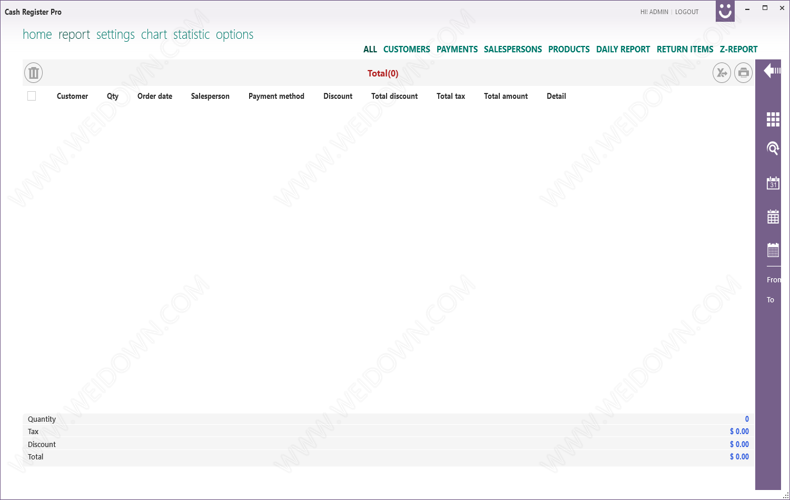Open the settings menu
The image size is (790, 500).
pyautogui.click(x=115, y=35)
